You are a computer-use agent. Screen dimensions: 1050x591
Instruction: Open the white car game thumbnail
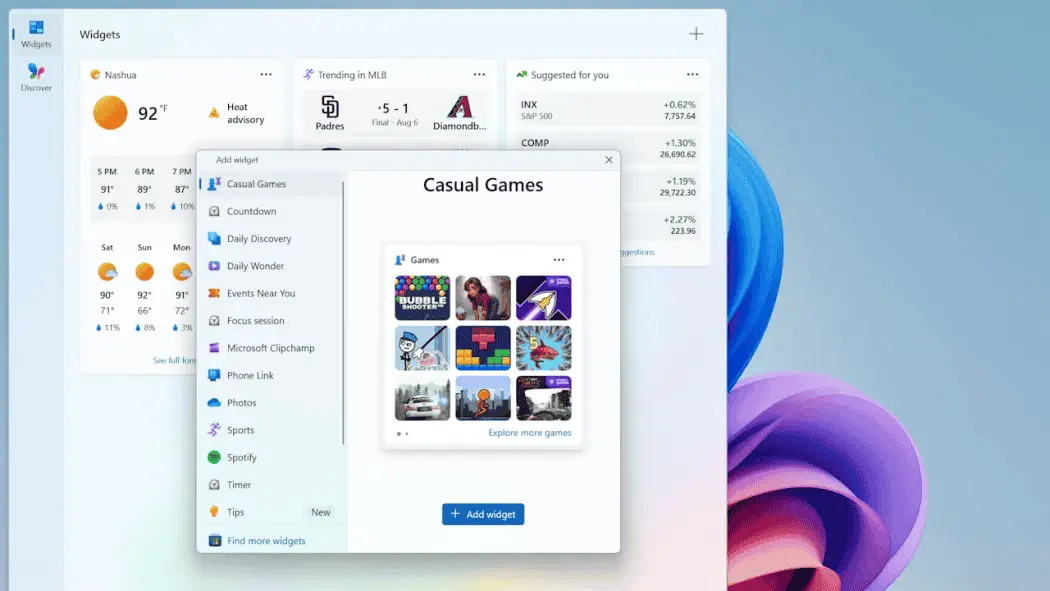(423, 398)
